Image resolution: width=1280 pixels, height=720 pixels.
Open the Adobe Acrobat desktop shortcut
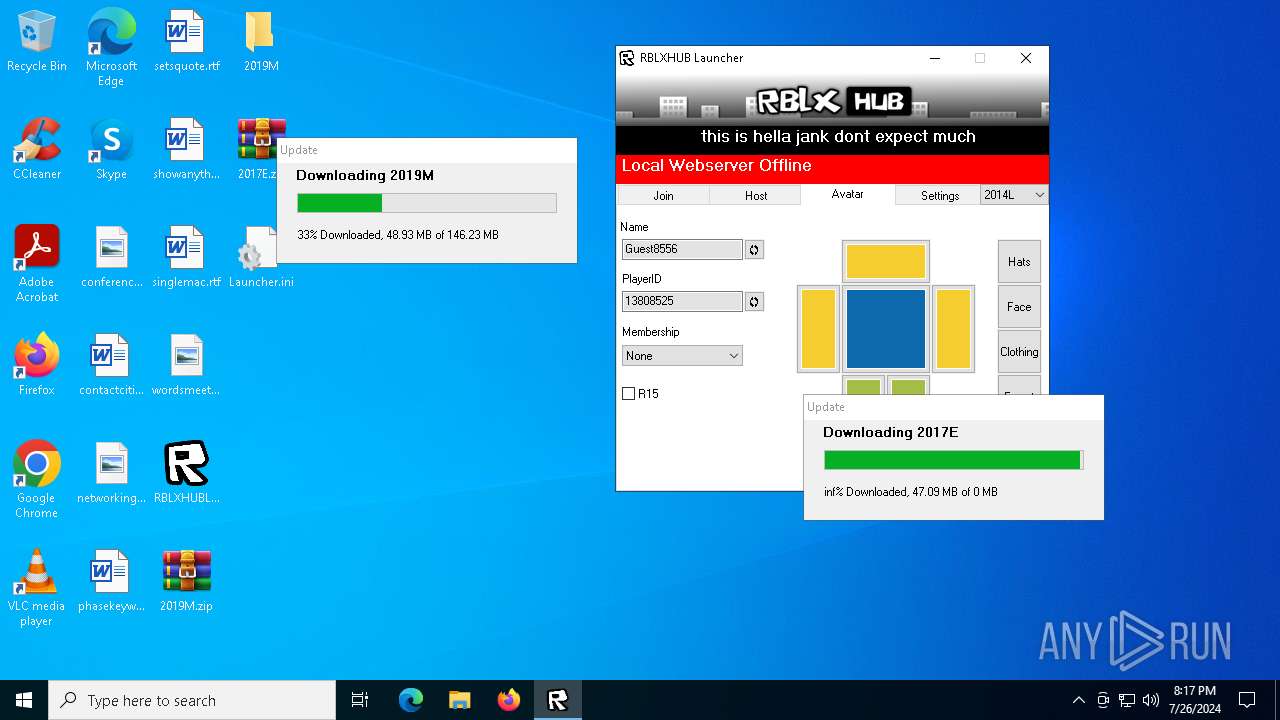pyautogui.click(x=37, y=264)
